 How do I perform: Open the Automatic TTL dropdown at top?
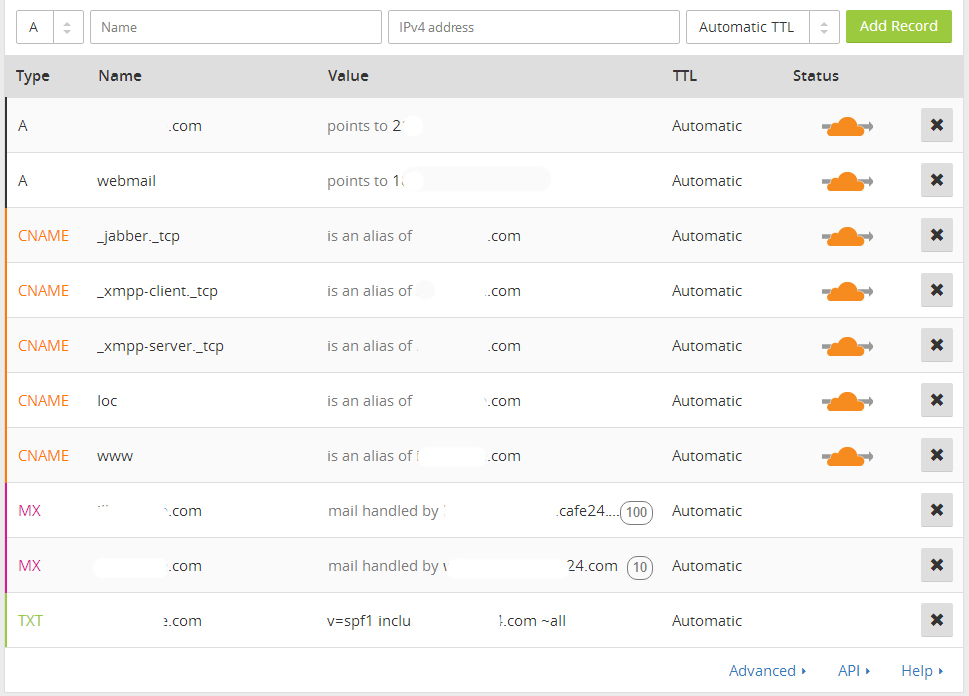point(762,27)
